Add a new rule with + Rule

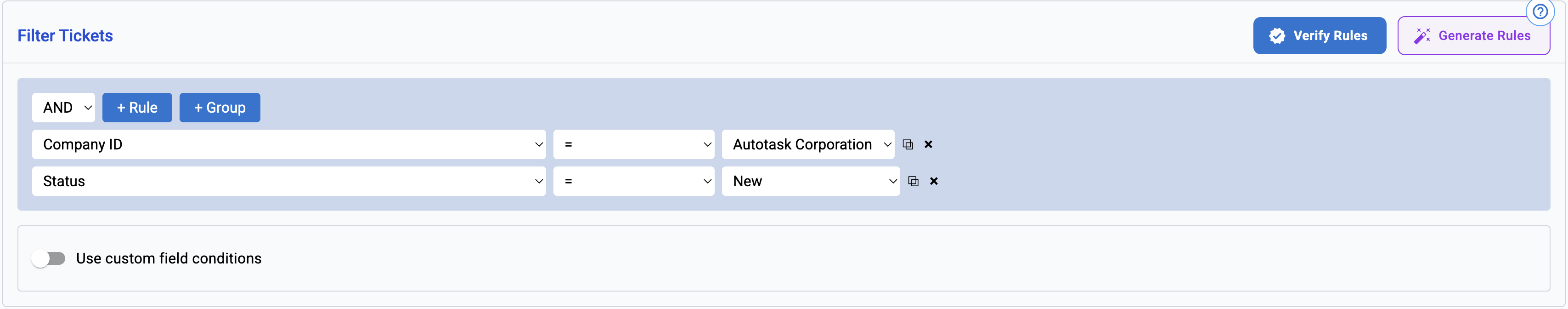point(137,108)
